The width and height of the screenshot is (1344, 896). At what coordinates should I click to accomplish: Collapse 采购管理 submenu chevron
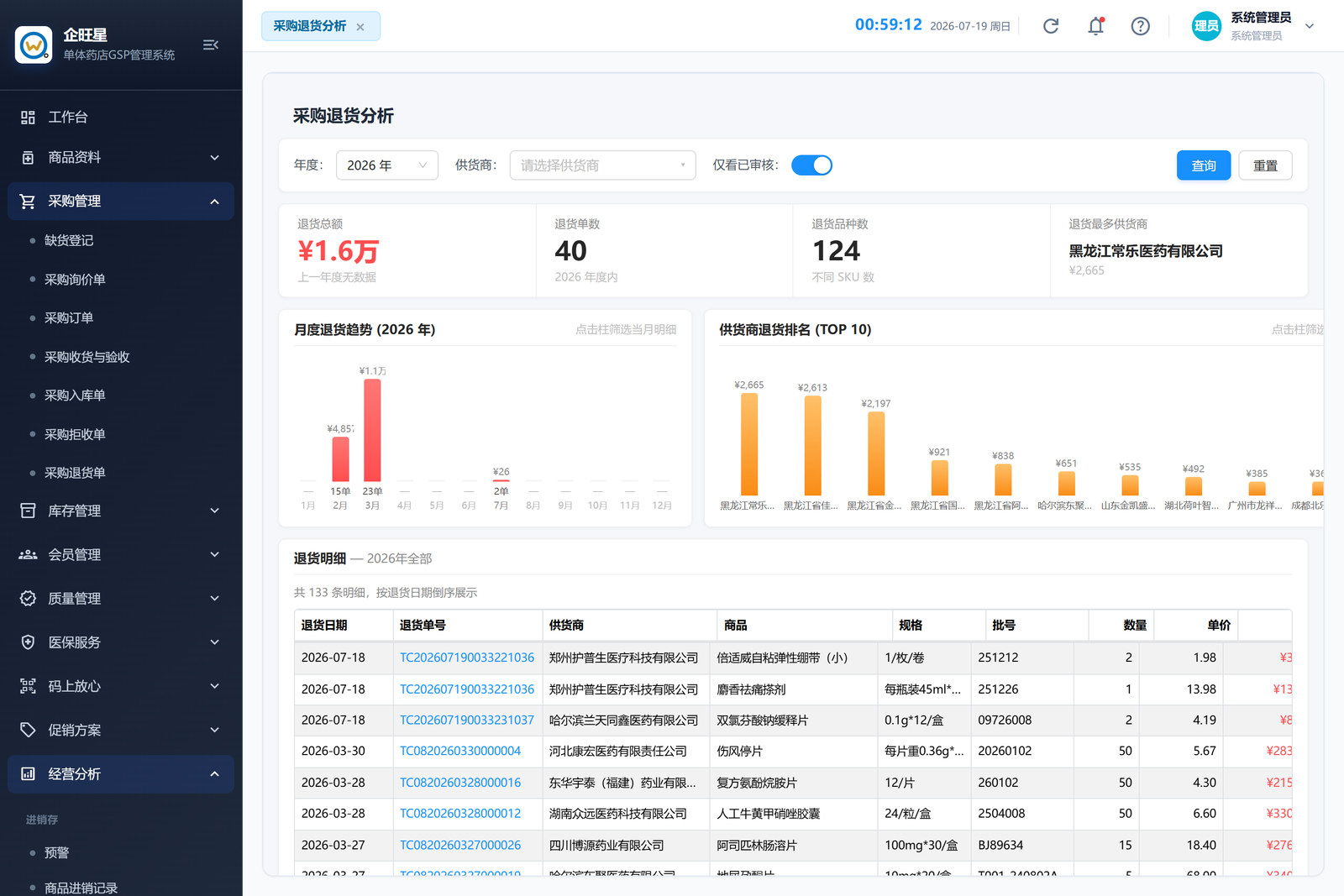click(214, 202)
